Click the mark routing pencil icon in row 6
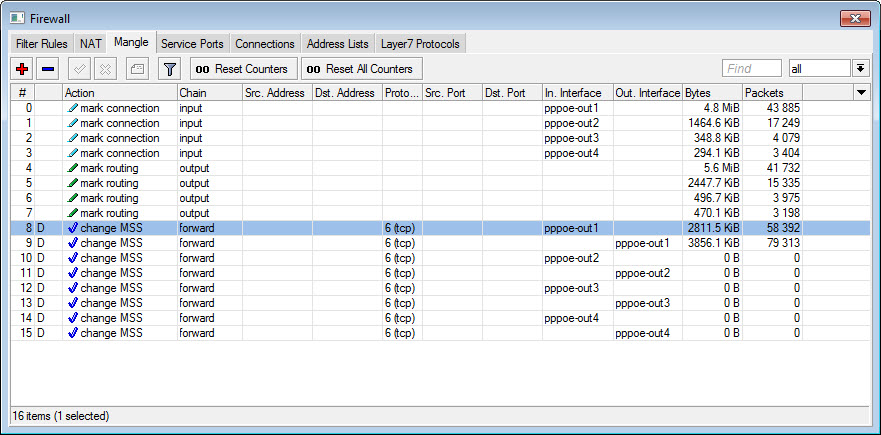 pos(72,198)
